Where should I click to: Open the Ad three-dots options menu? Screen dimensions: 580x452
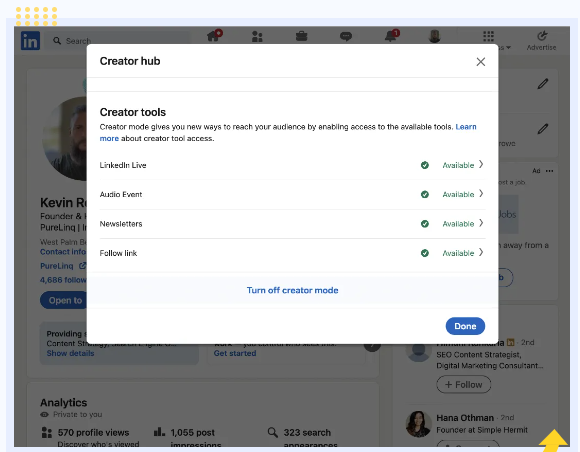click(x=549, y=171)
